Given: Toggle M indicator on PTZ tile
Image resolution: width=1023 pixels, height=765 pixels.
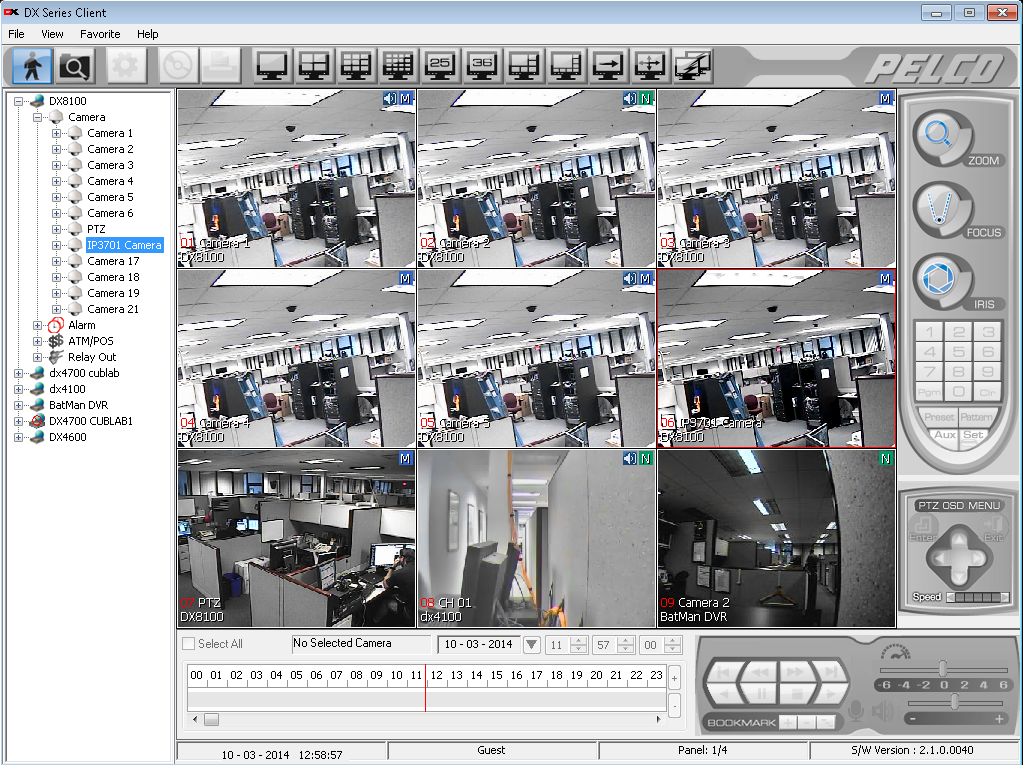Looking at the screenshot, I should (405, 458).
